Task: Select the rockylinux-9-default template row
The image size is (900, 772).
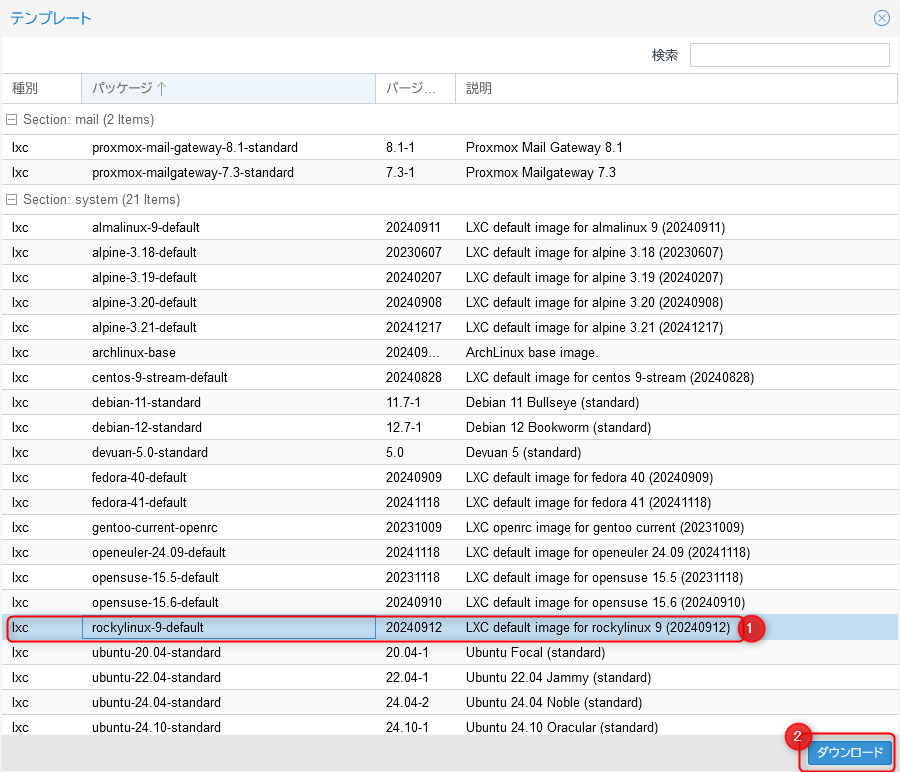Action: tap(148, 628)
